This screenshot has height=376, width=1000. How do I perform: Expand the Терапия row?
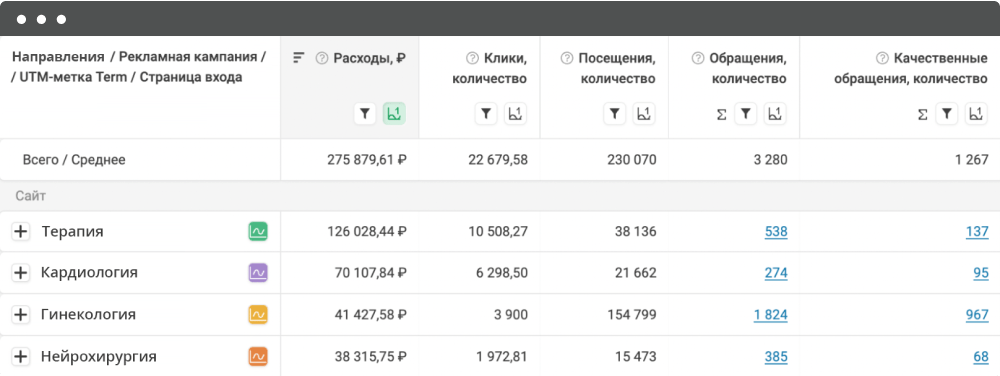pos(21,231)
